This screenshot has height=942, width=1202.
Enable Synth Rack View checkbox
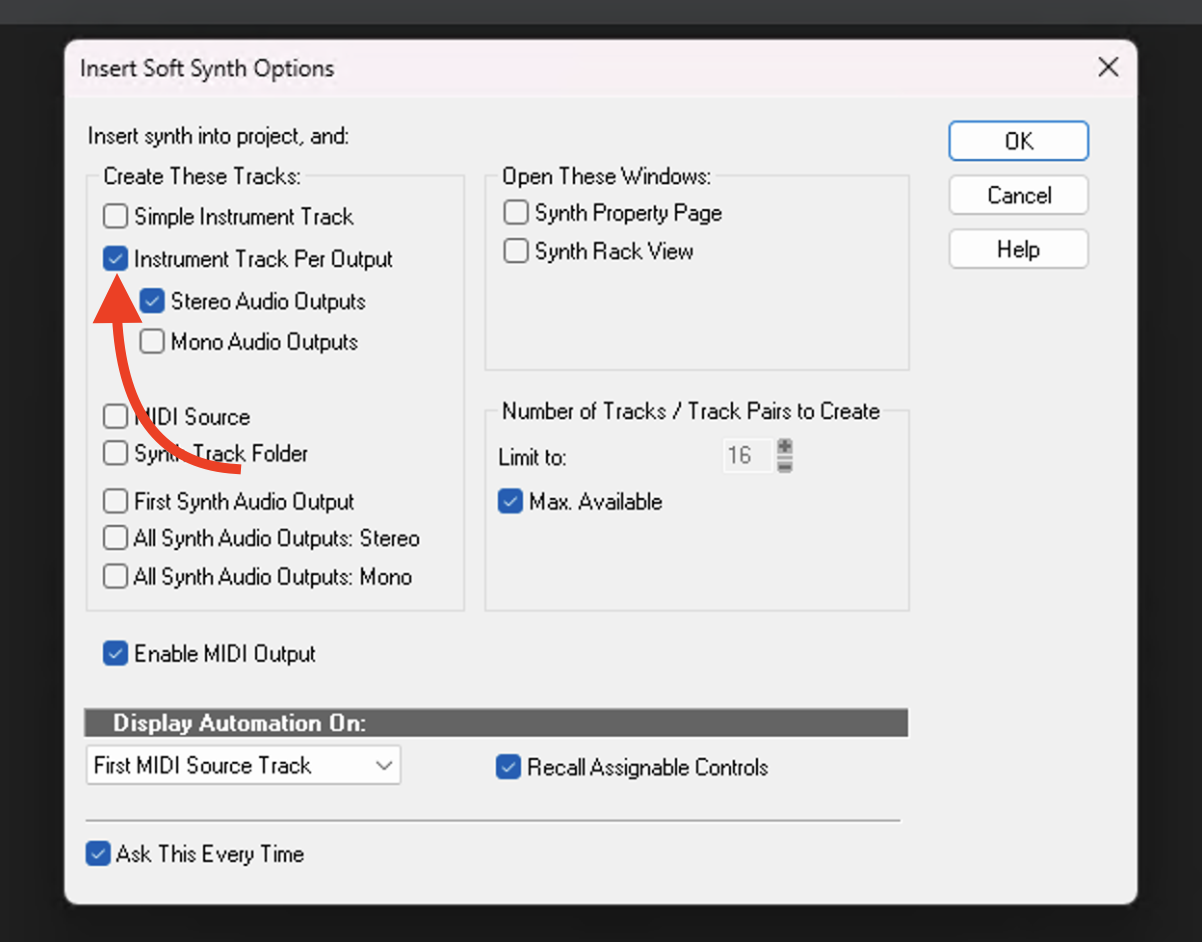pyautogui.click(x=516, y=251)
